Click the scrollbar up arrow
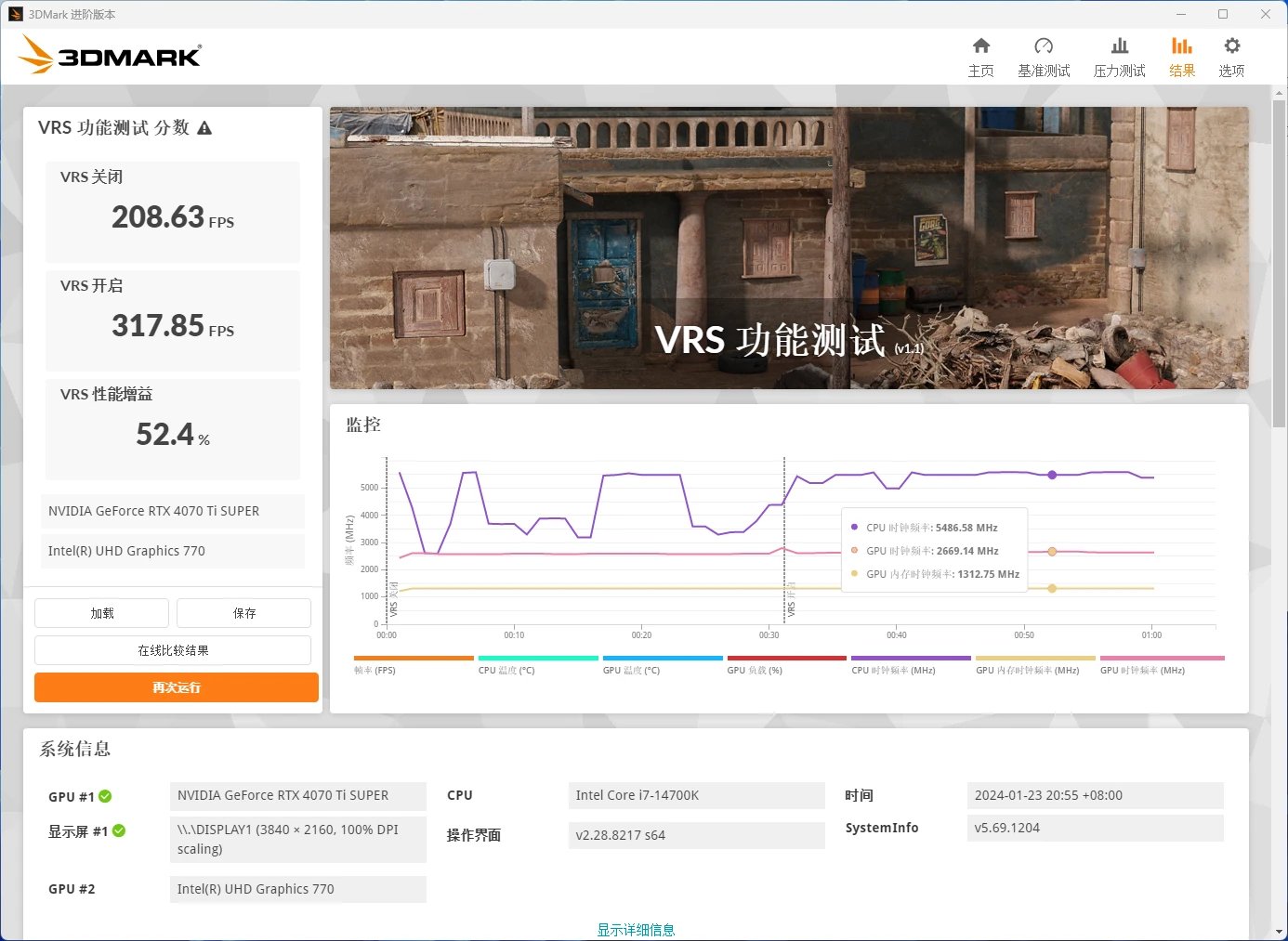This screenshot has width=1288, height=941. (x=1280, y=92)
